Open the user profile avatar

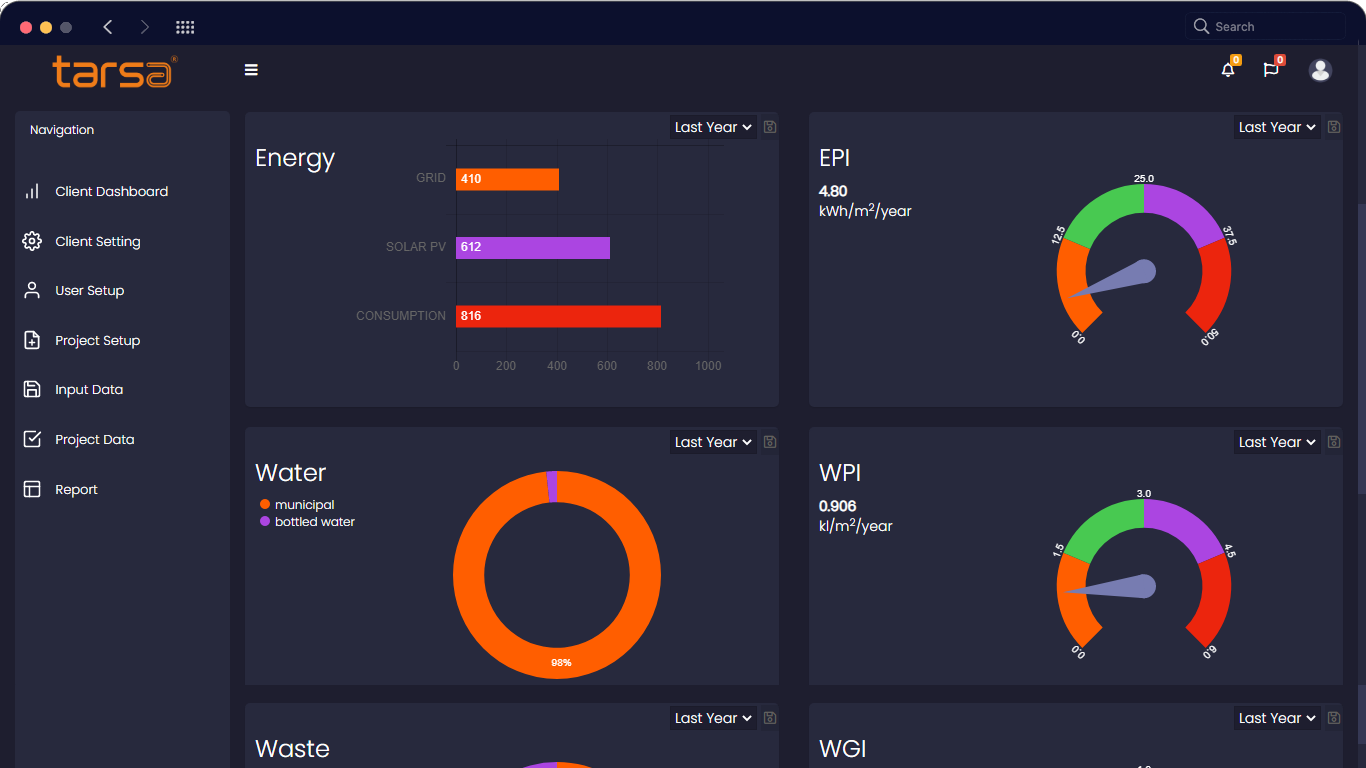pyautogui.click(x=1320, y=70)
